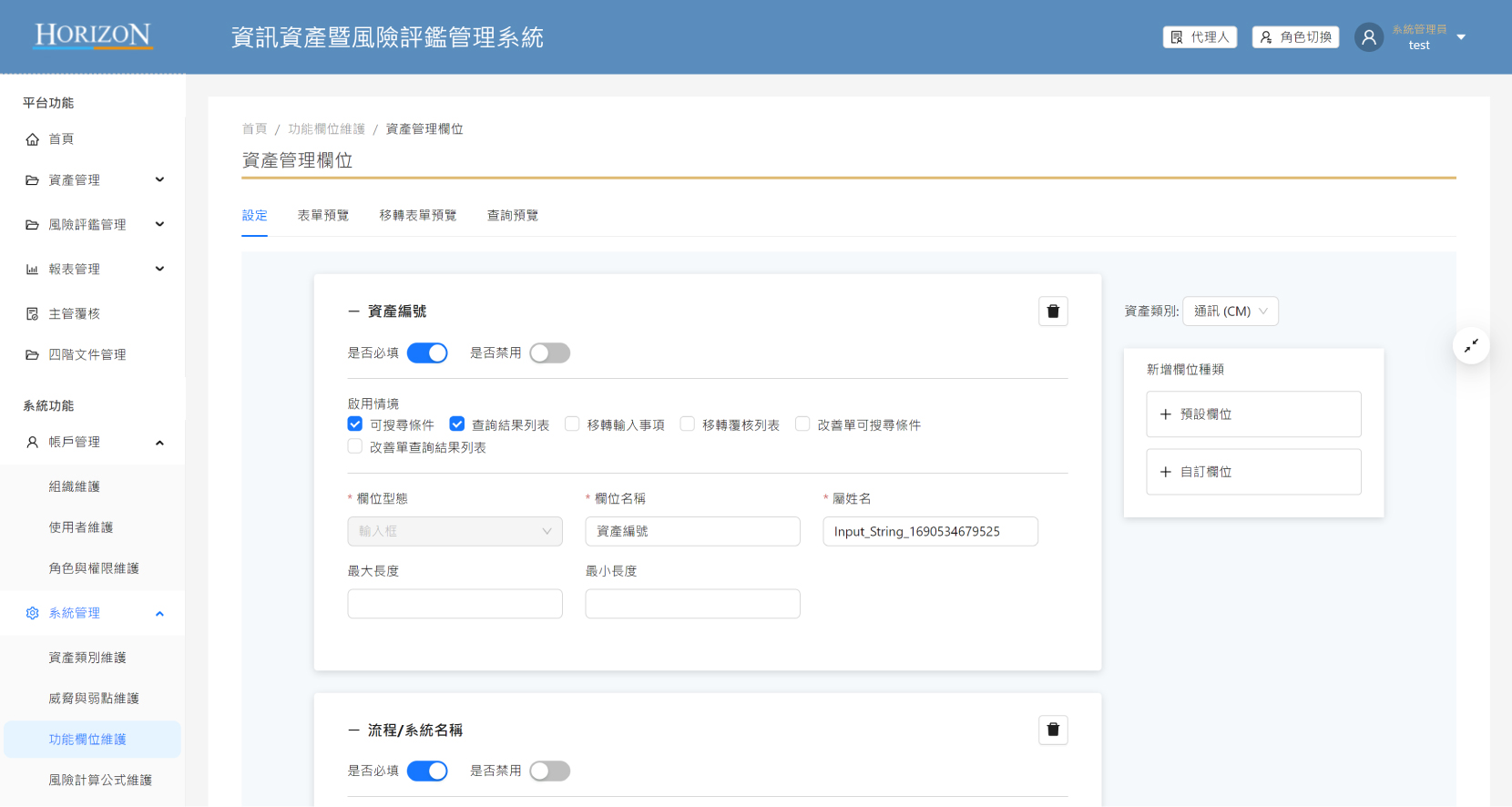Click the 首頁 home icon in sidebar
This screenshot has width=1512, height=807.
click(x=33, y=139)
